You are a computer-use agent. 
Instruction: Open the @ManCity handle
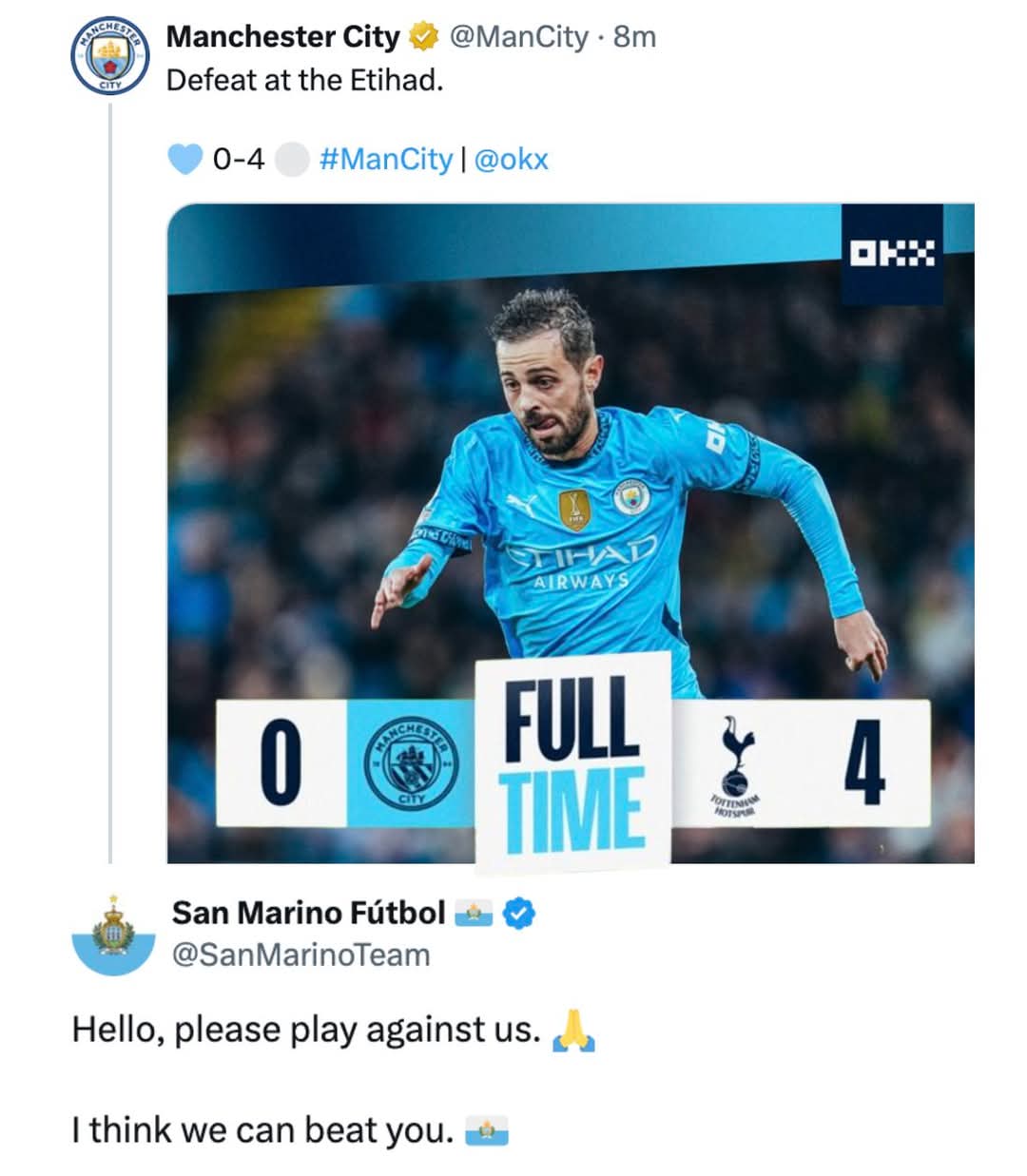coord(519,37)
